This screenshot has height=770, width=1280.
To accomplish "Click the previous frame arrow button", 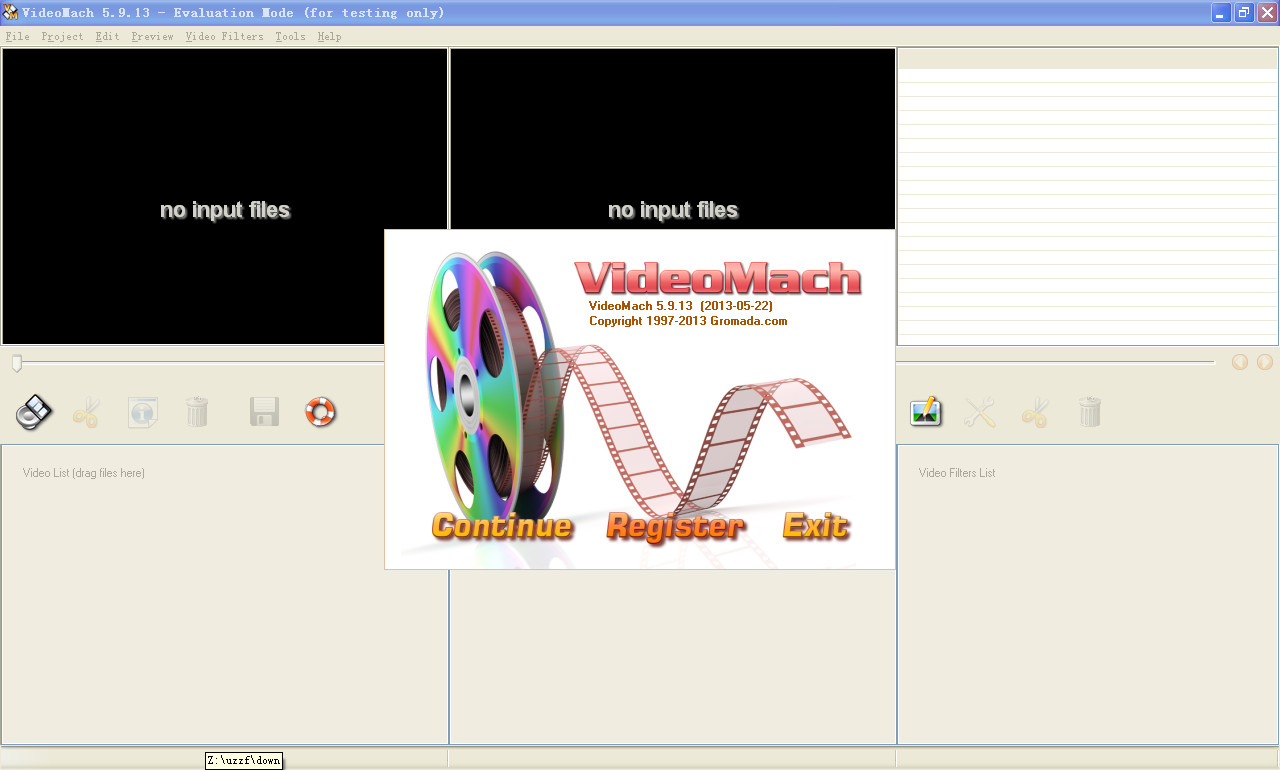I will click(1240, 362).
